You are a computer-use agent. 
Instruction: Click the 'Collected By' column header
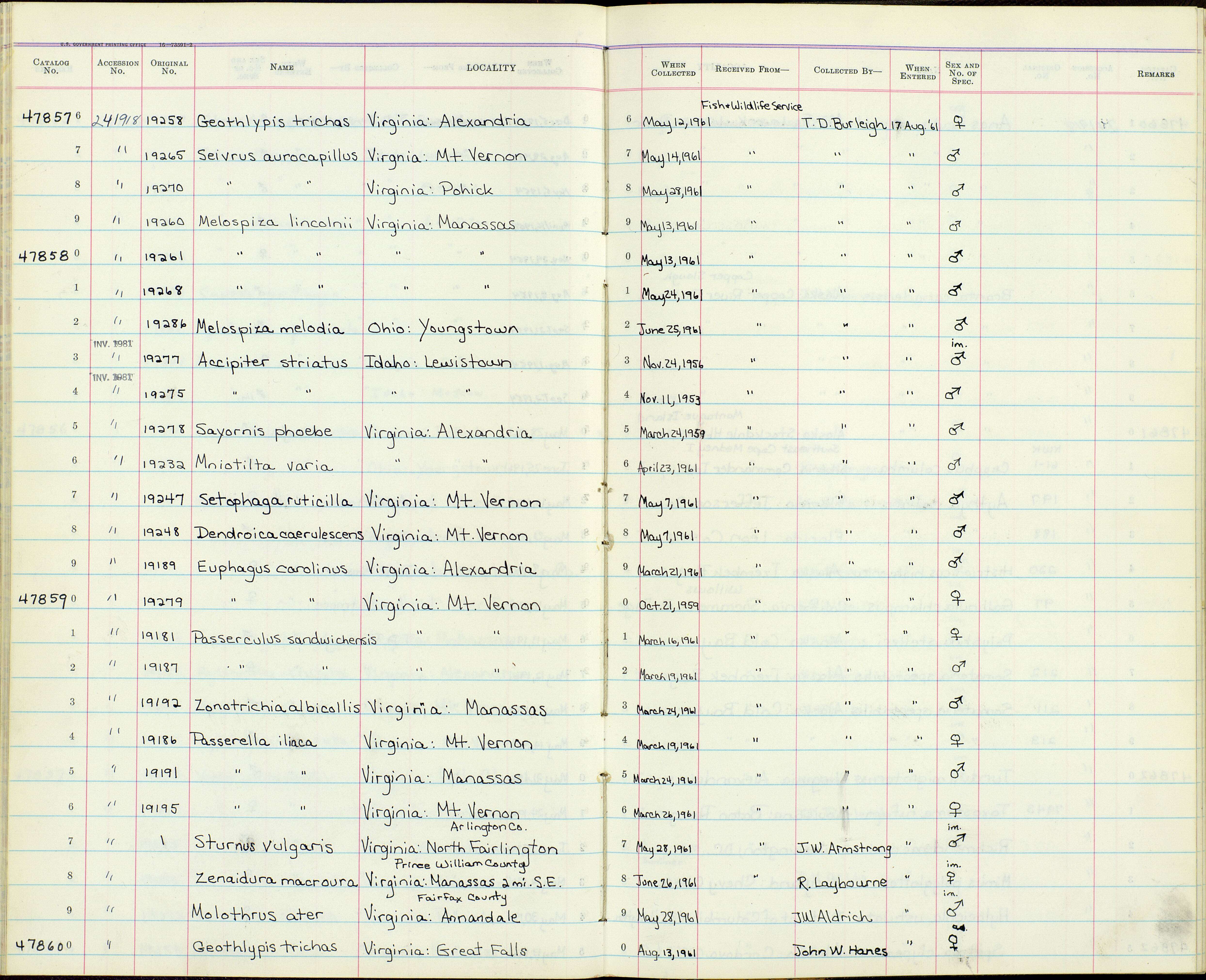[847, 71]
